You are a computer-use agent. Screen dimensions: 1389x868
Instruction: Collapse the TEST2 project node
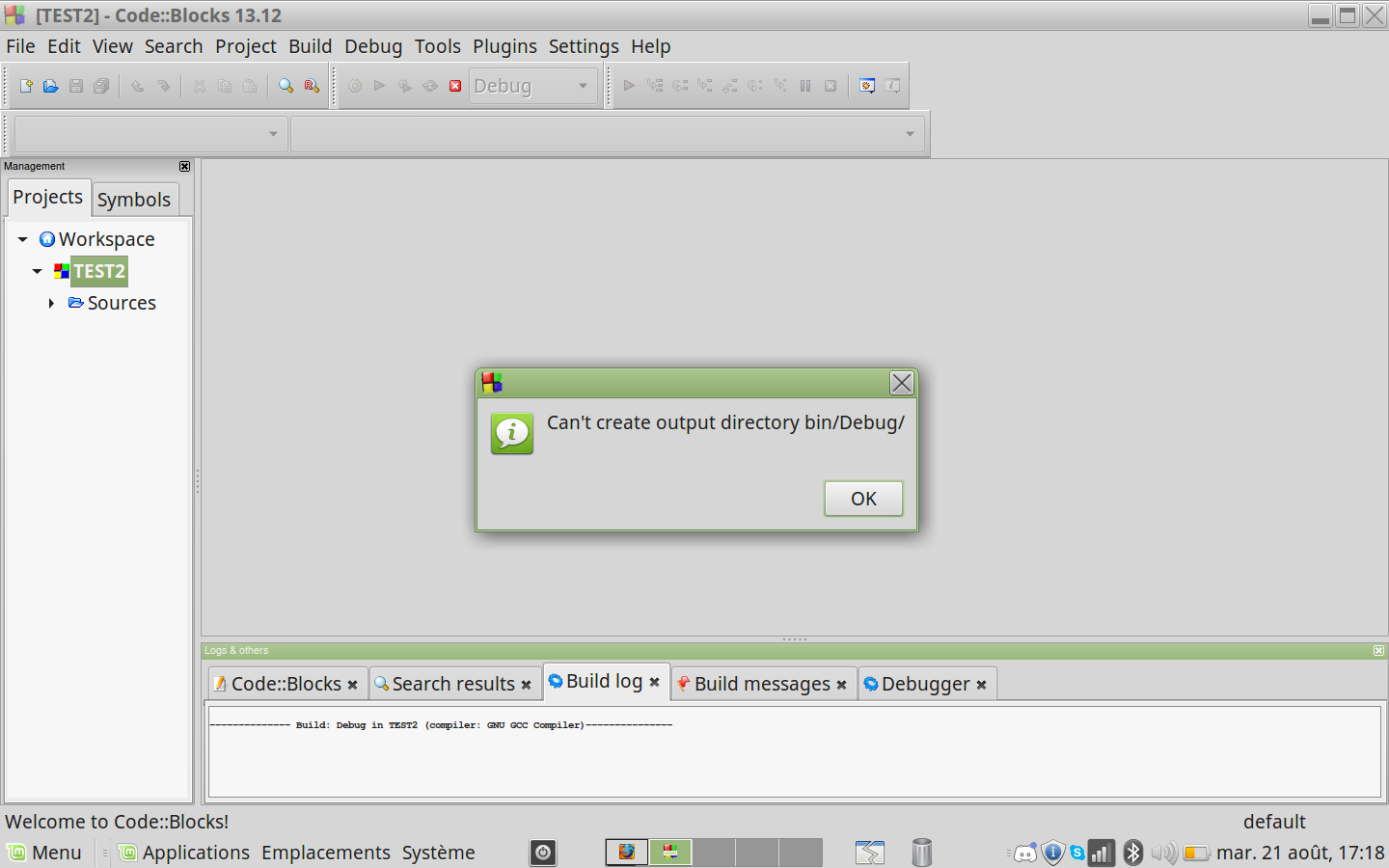click(37, 271)
